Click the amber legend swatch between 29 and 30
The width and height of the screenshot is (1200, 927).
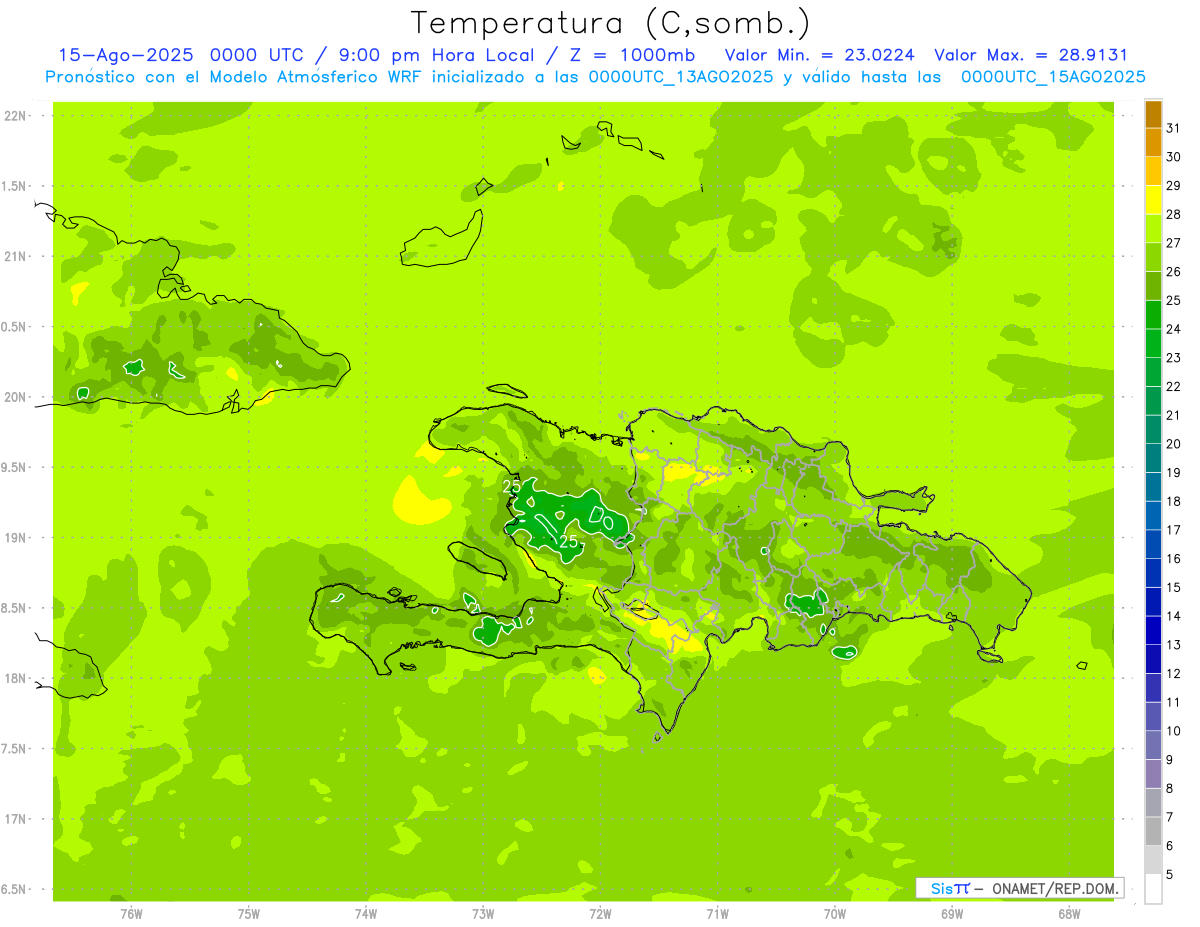pyautogui.click(x=1153, y=171)
